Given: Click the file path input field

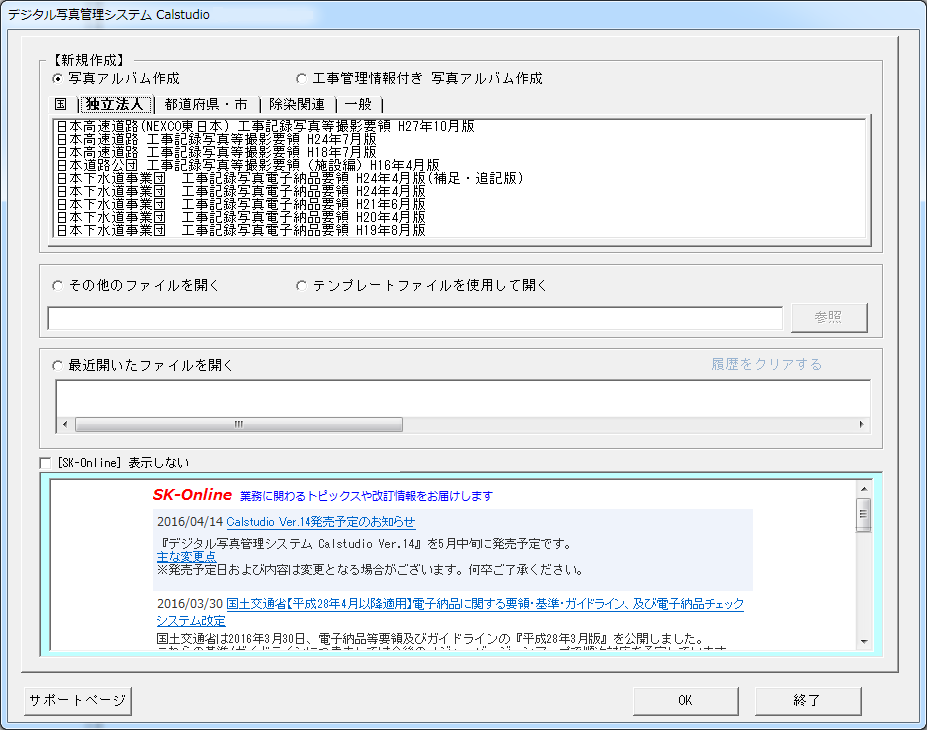Looking at the screenshot, I should point(415,318).
